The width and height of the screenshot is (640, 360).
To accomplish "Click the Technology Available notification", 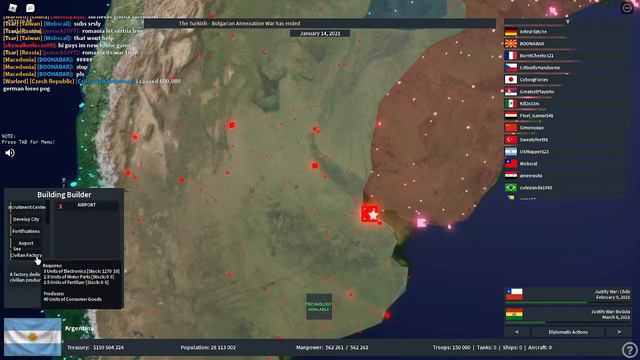I will 319,307.
